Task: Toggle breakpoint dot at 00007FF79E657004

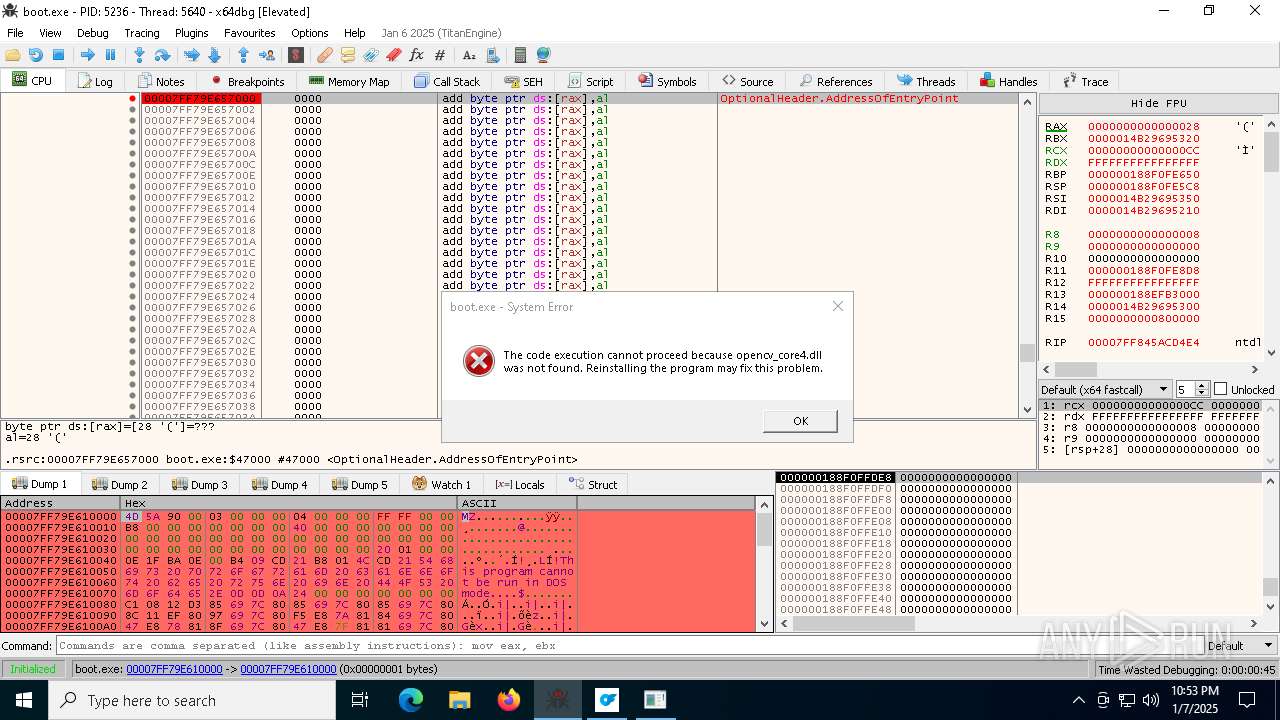Action: 132,121
